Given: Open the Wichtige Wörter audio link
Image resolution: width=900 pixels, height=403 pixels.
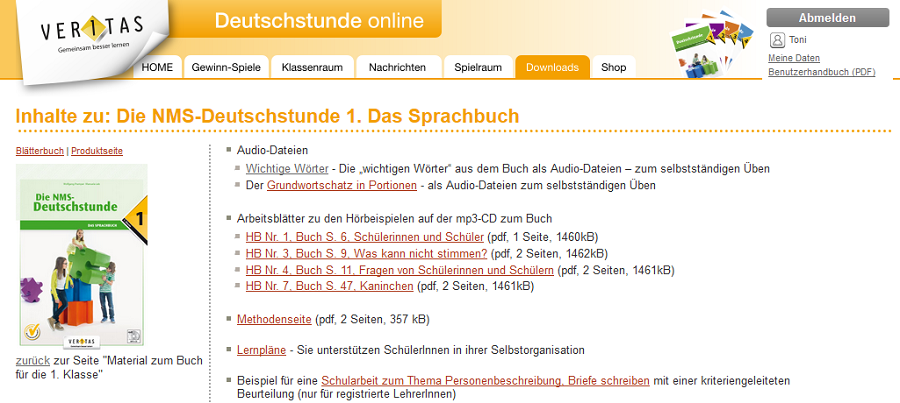Looking at the screenshot, I should tap(287, 169).
